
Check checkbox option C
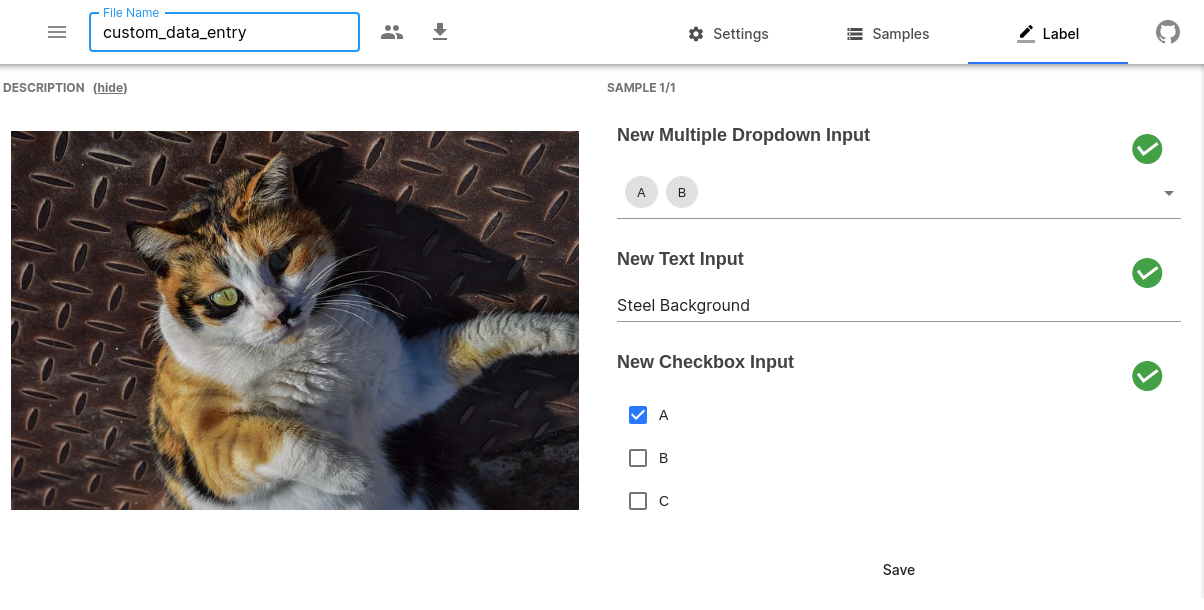point(638,501)
